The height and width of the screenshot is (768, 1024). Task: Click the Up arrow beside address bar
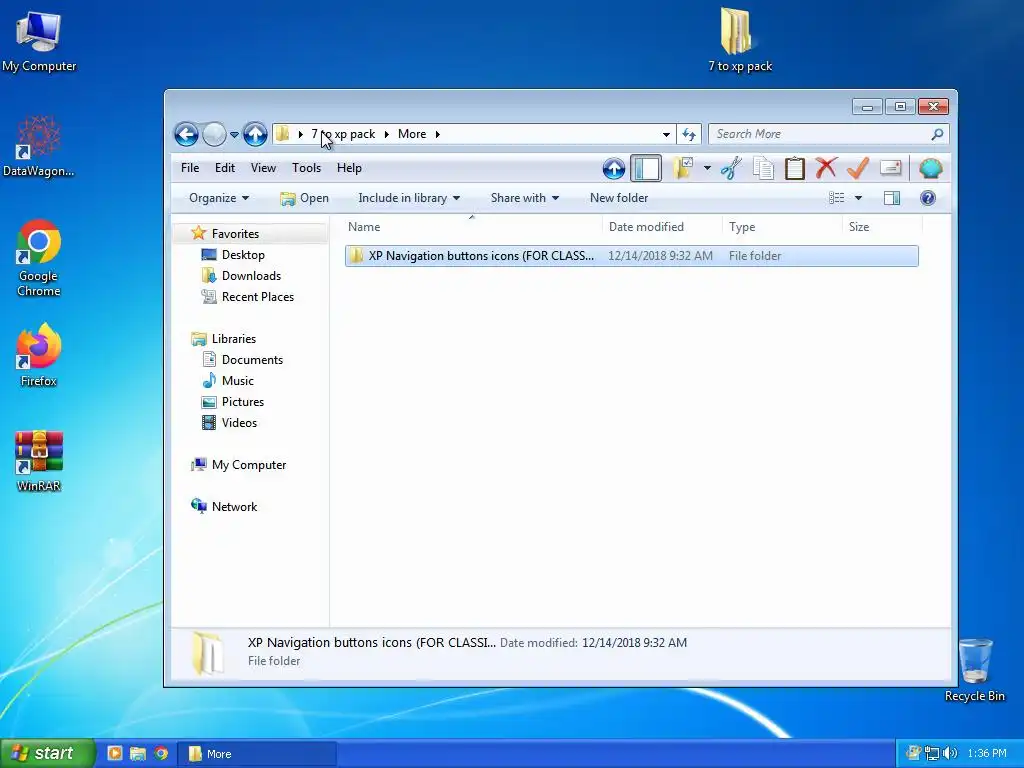255,135
